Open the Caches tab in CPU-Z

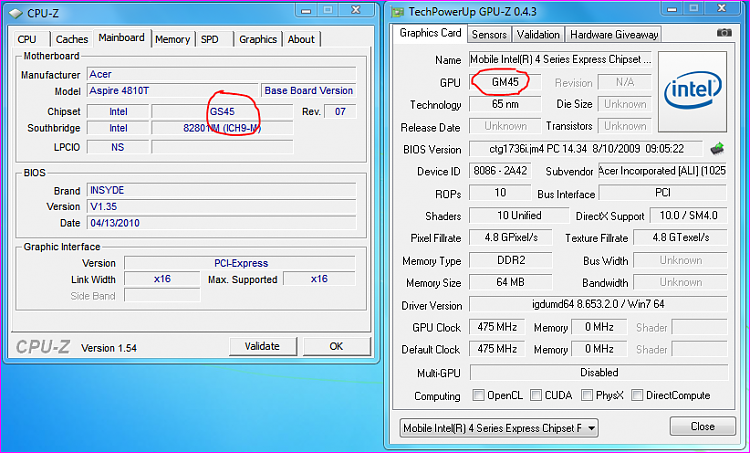(x=72, y=39)
